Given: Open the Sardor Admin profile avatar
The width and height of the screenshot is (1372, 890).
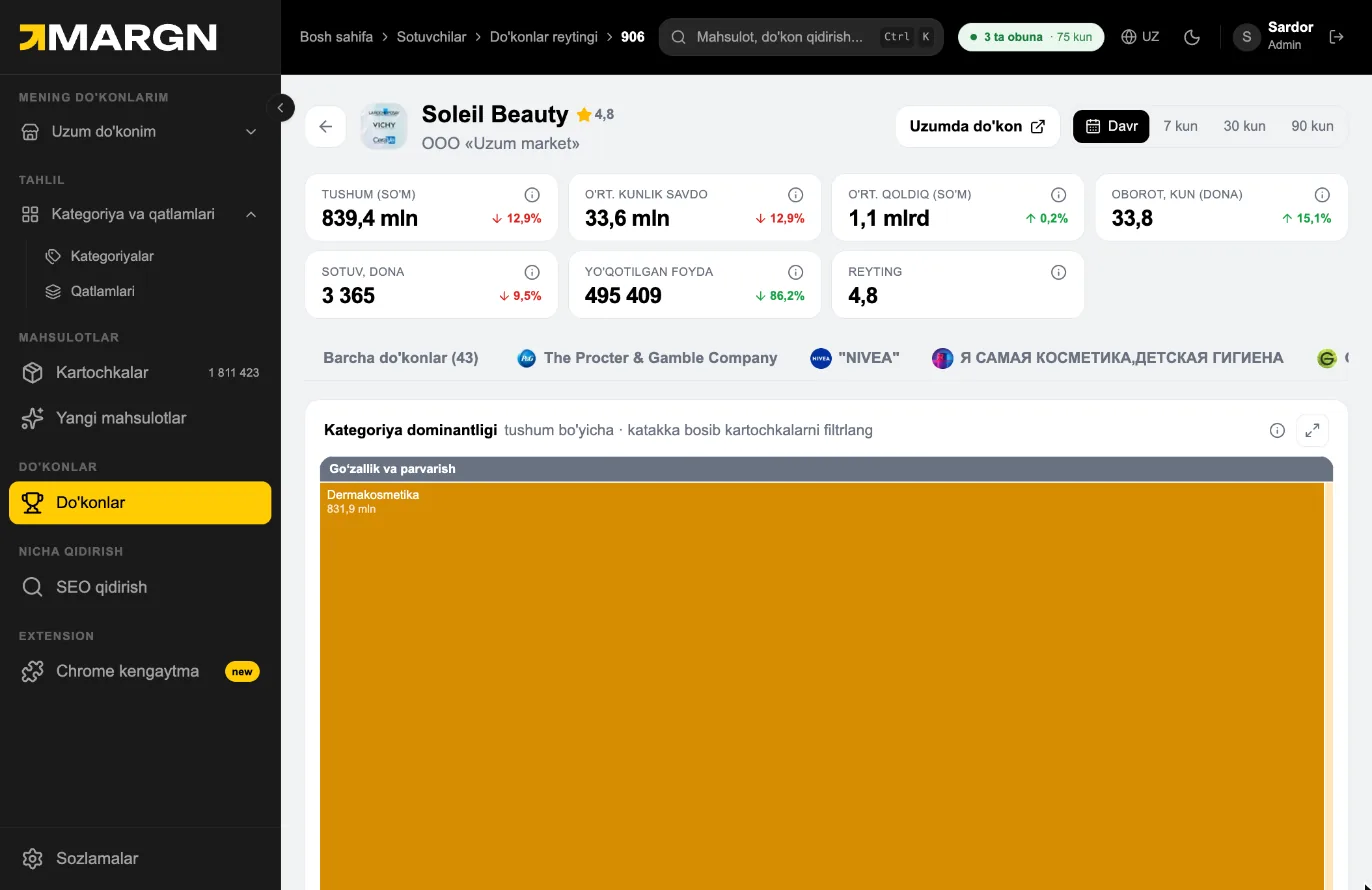Looking at the screenshot, I should 1246,37.
